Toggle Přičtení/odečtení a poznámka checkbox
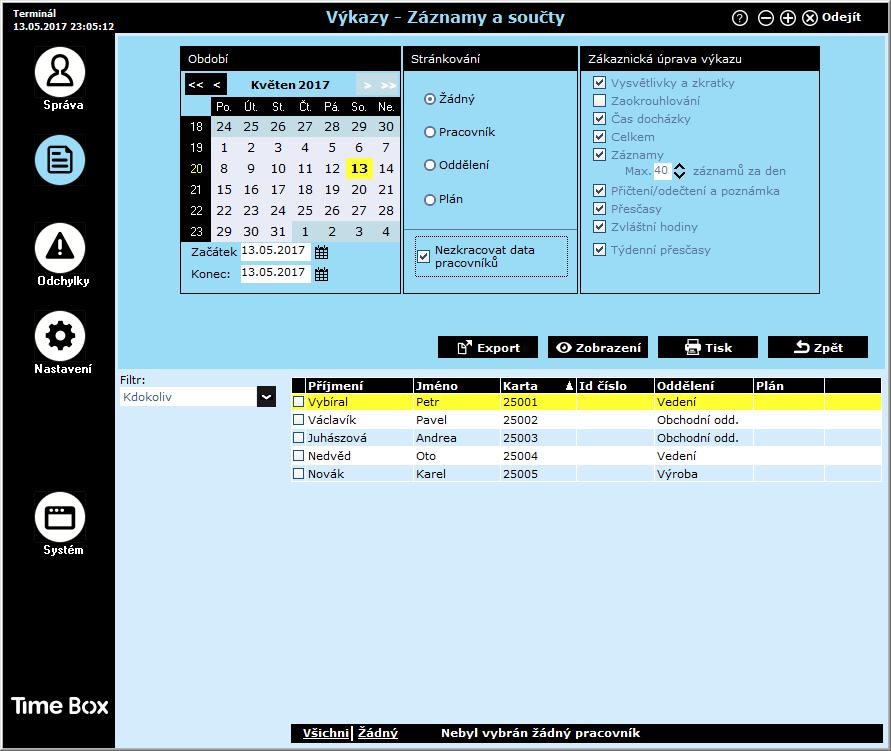 point(599,190)
